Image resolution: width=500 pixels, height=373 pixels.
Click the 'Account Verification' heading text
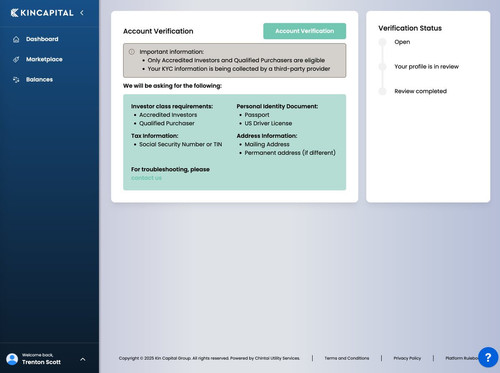[158, 31]
